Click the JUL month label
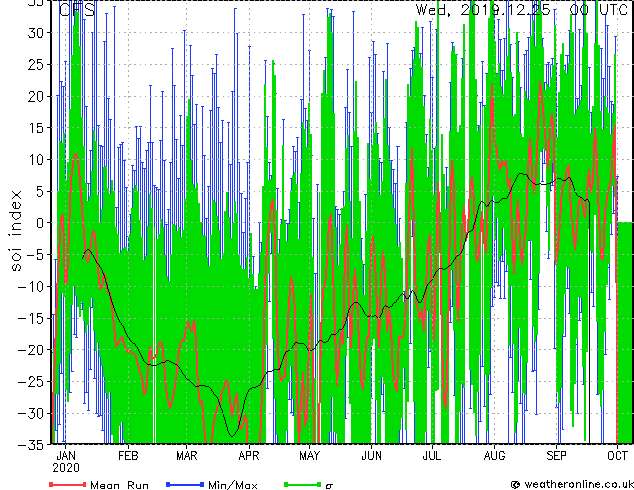The image size is (634, 490). click(432, 456)
